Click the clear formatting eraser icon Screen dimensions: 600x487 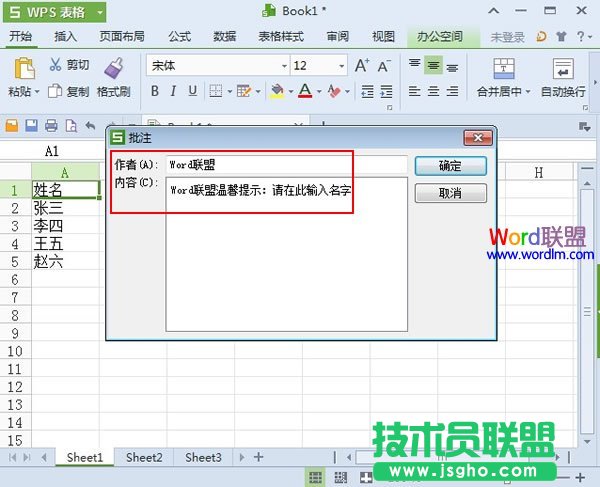point(334,91)
